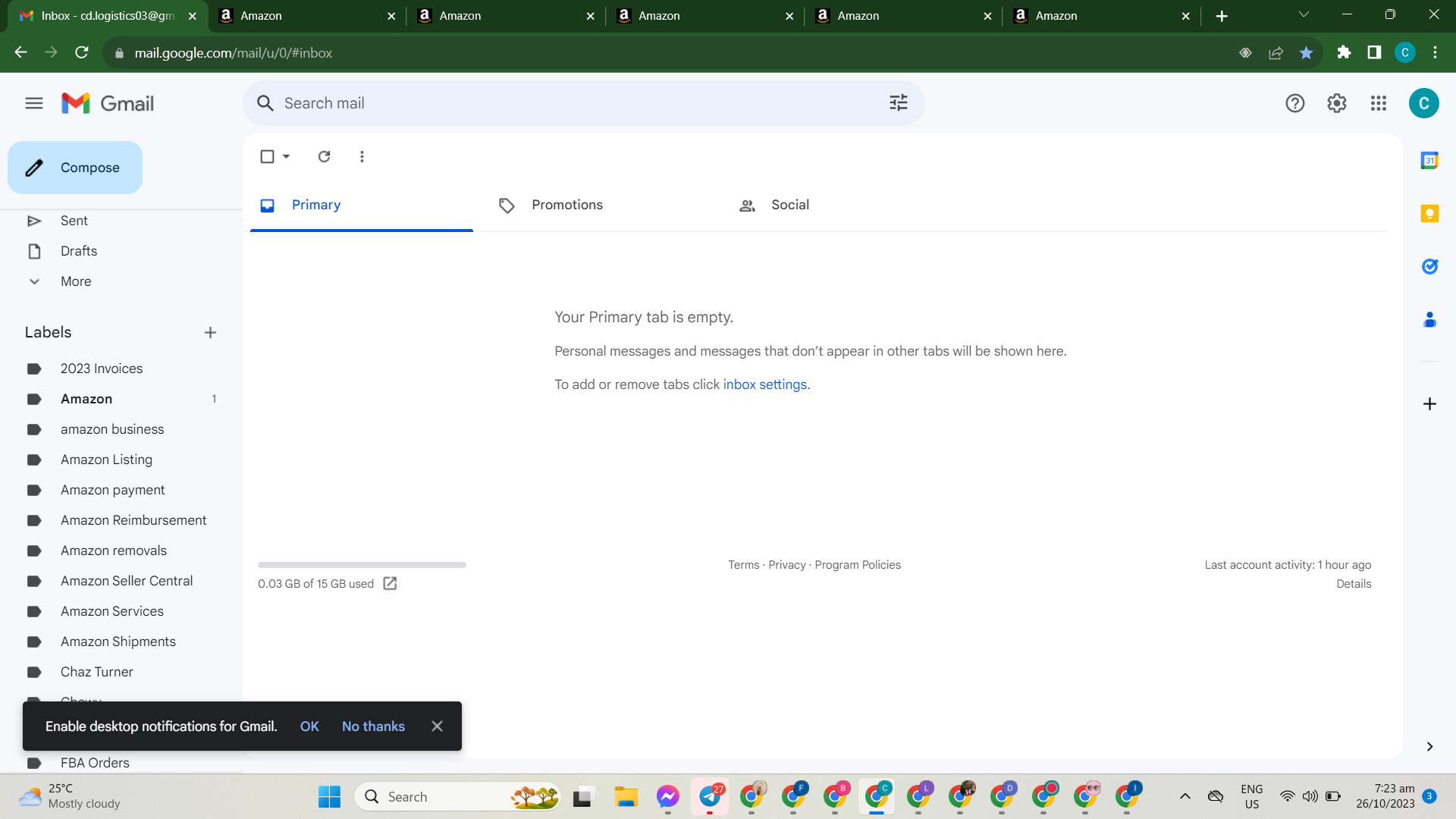Image resolution: width=1456 pixels, height=819 pixels.
Task: Switch to the Social tab
Action: pos(774,205)
